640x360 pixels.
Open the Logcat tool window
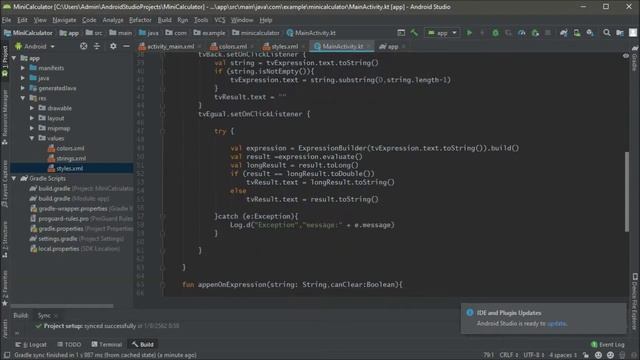tap(31, 344)
